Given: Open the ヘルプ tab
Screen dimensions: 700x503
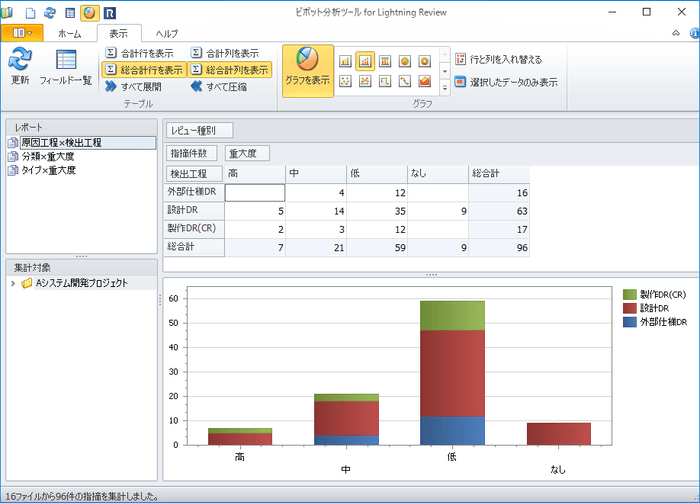Looking at the screenshot, I should tap(166, 33).
